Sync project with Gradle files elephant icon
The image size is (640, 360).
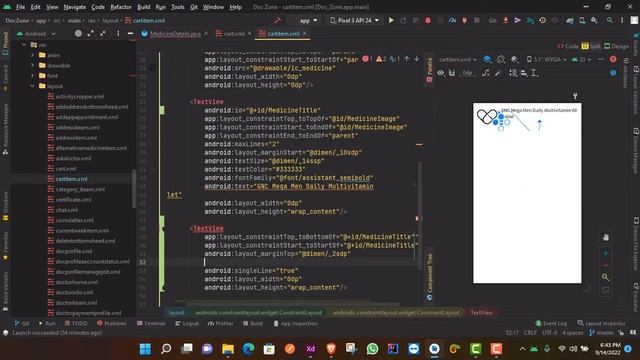[570, 20]
